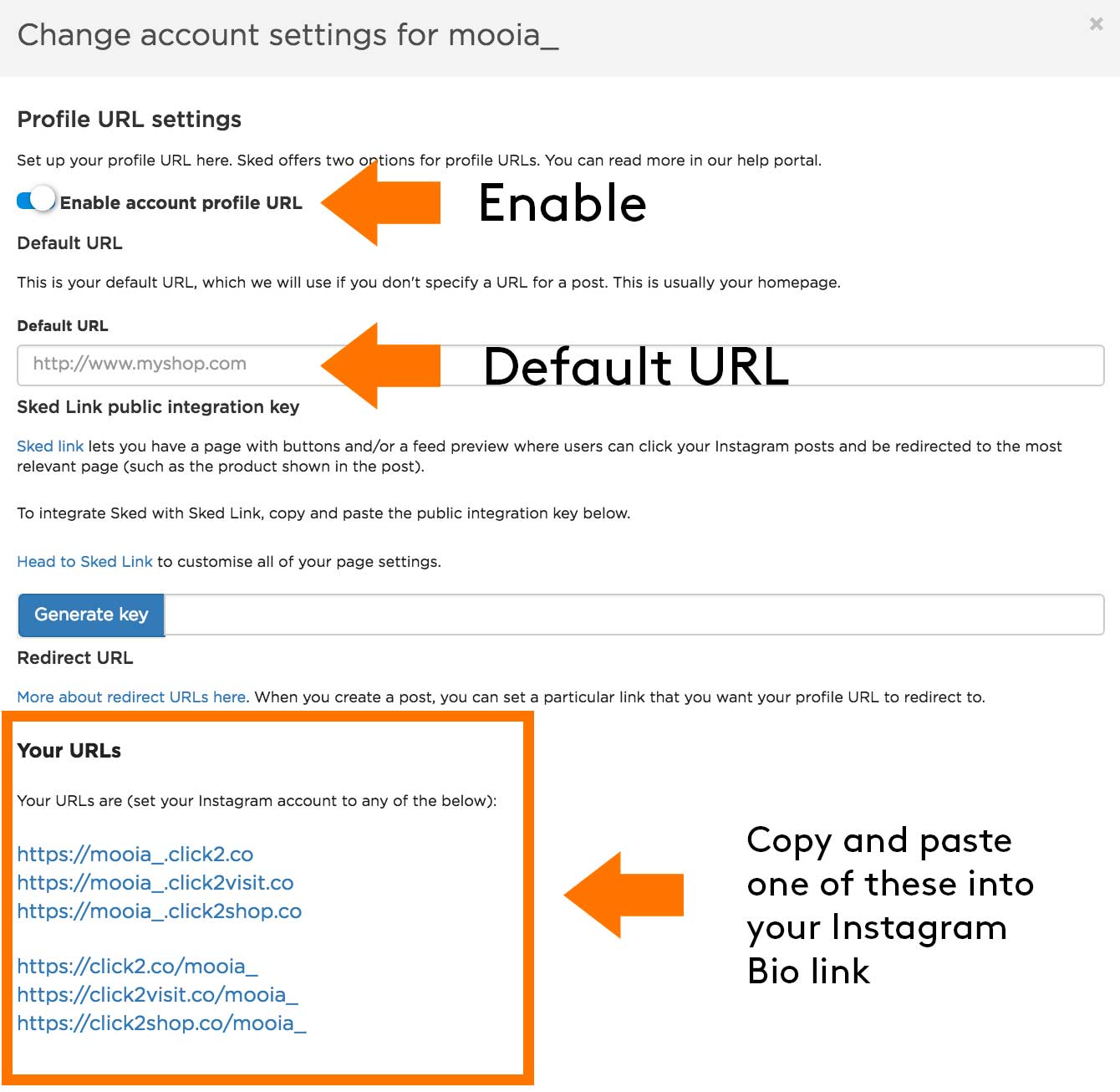Click the orange arrow beside the Enable toggle
This screenshot has height=1092, width=1120.
point(380,203)
